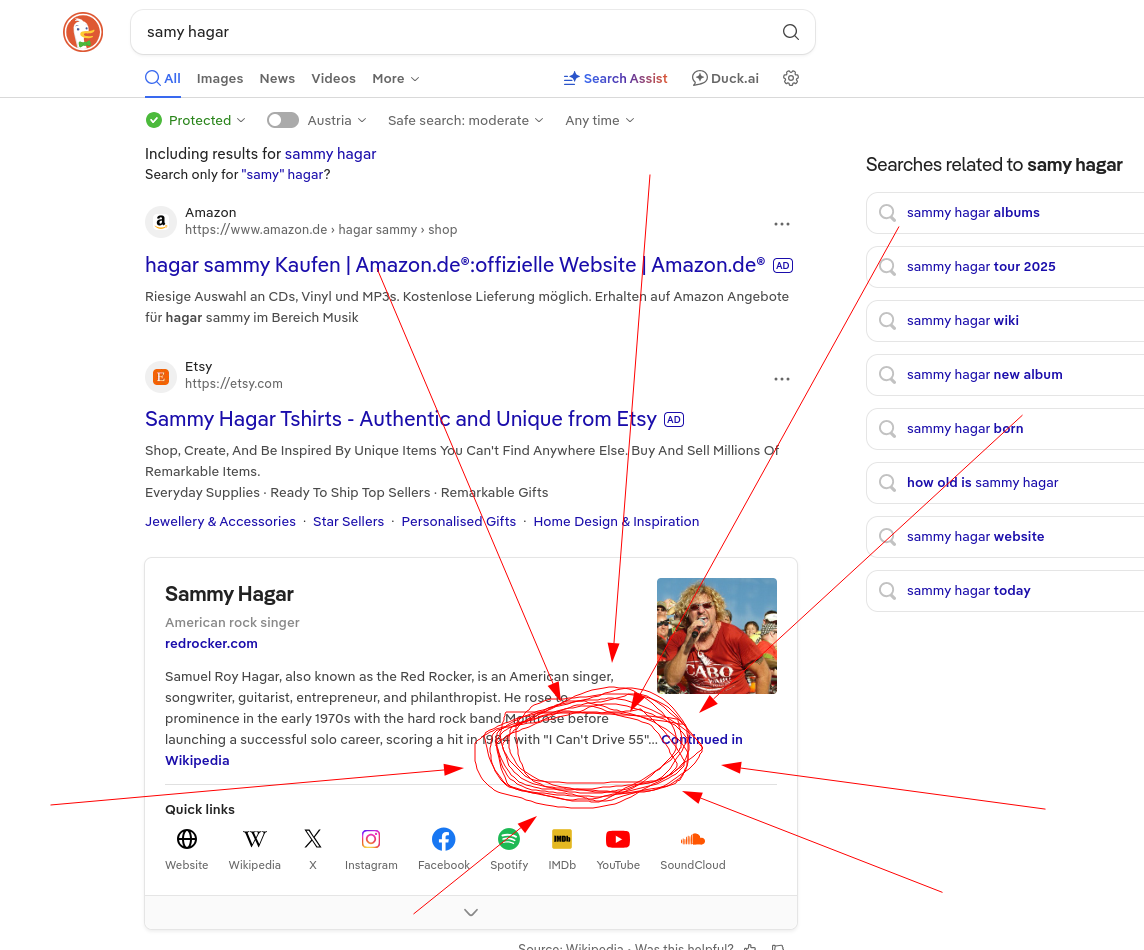Switch to the Videos tab

[x=333, y=78]
